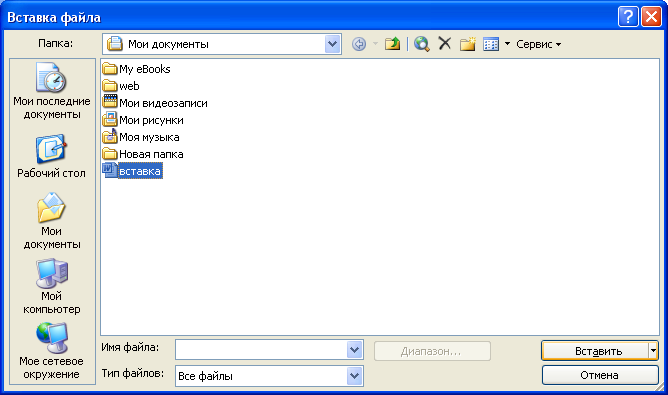Select the web folder icon
This screenshot has height=395, width=668.
[109, 86]
